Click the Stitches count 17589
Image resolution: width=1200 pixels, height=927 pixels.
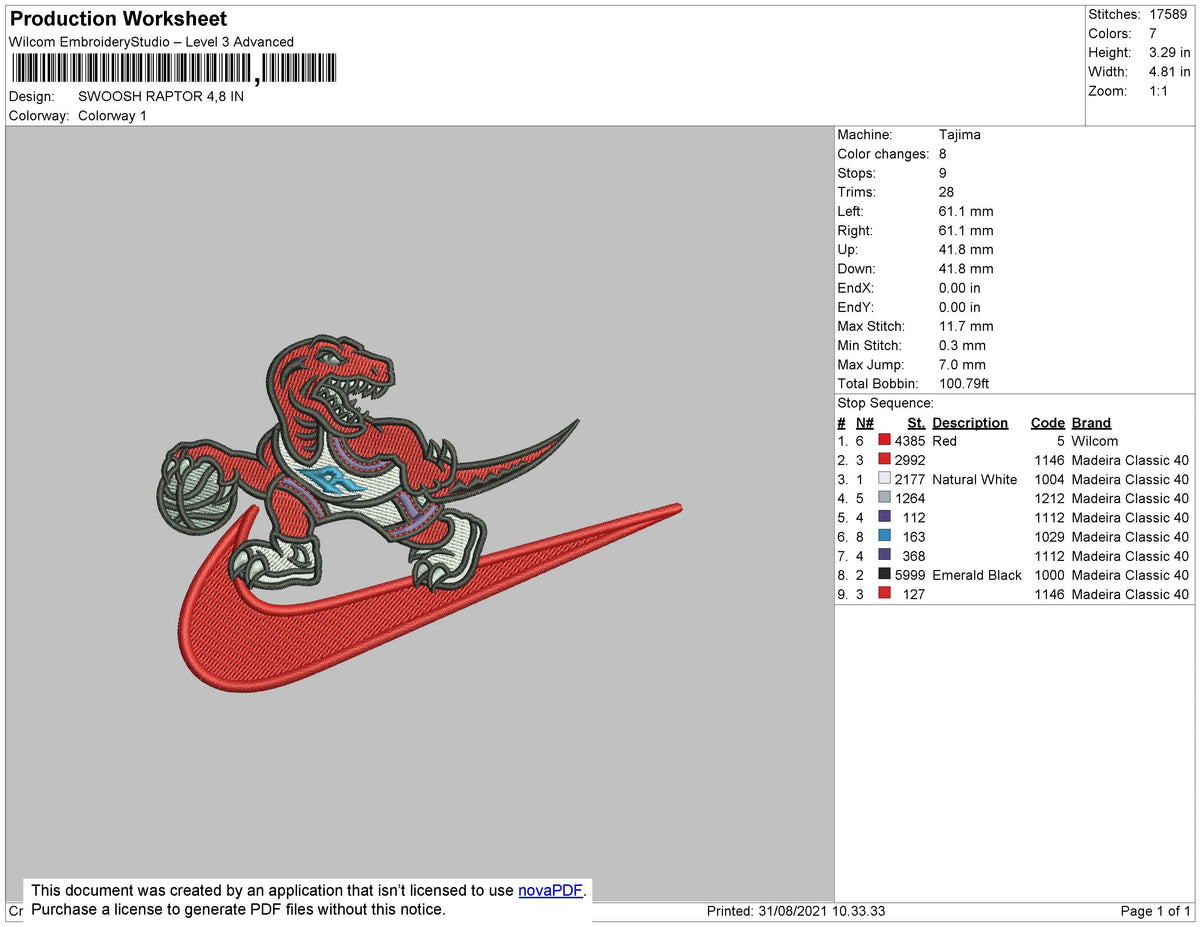coord(1170,14)
